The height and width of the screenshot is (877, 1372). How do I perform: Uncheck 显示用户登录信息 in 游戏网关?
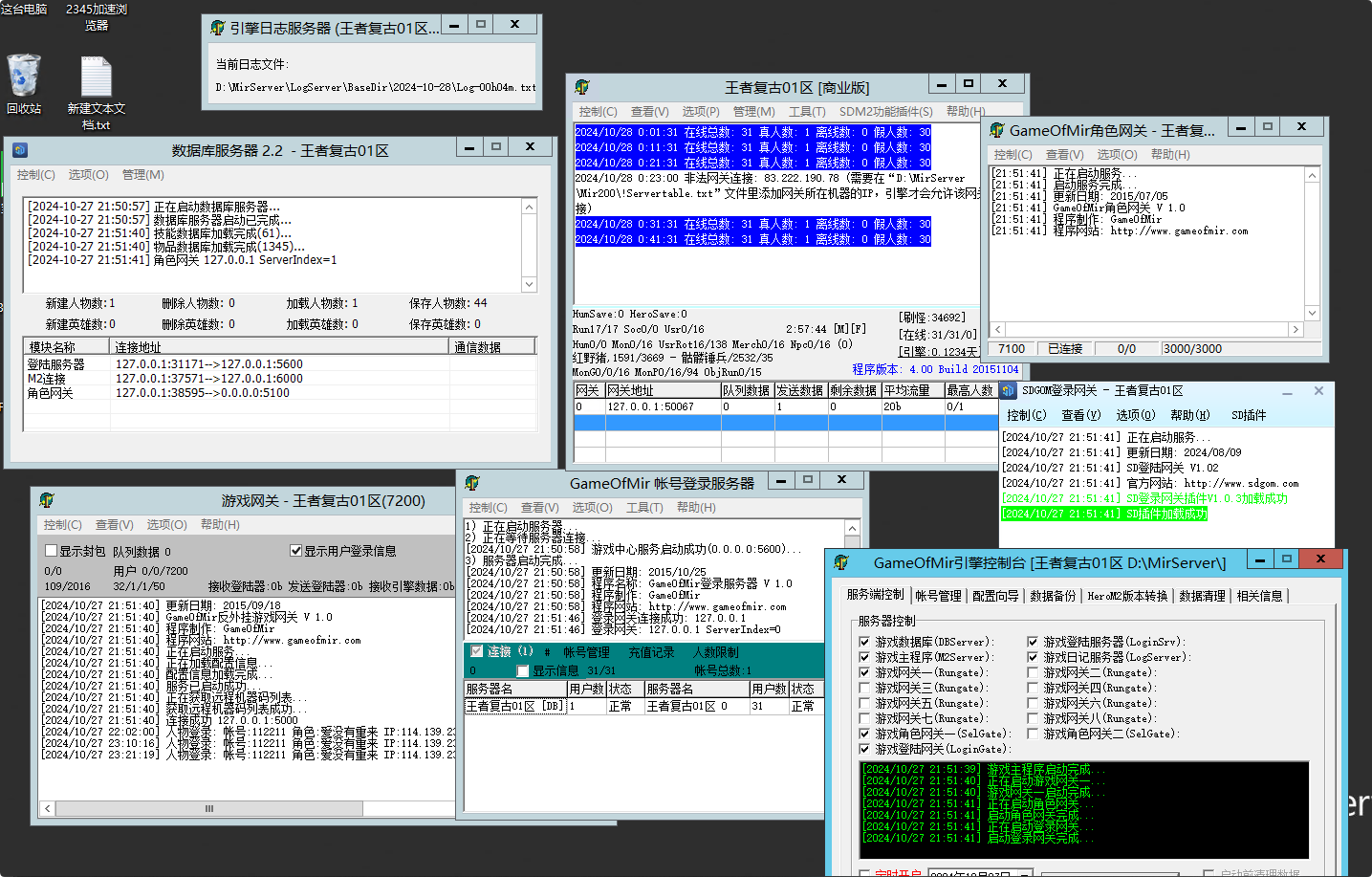point(296,551)
